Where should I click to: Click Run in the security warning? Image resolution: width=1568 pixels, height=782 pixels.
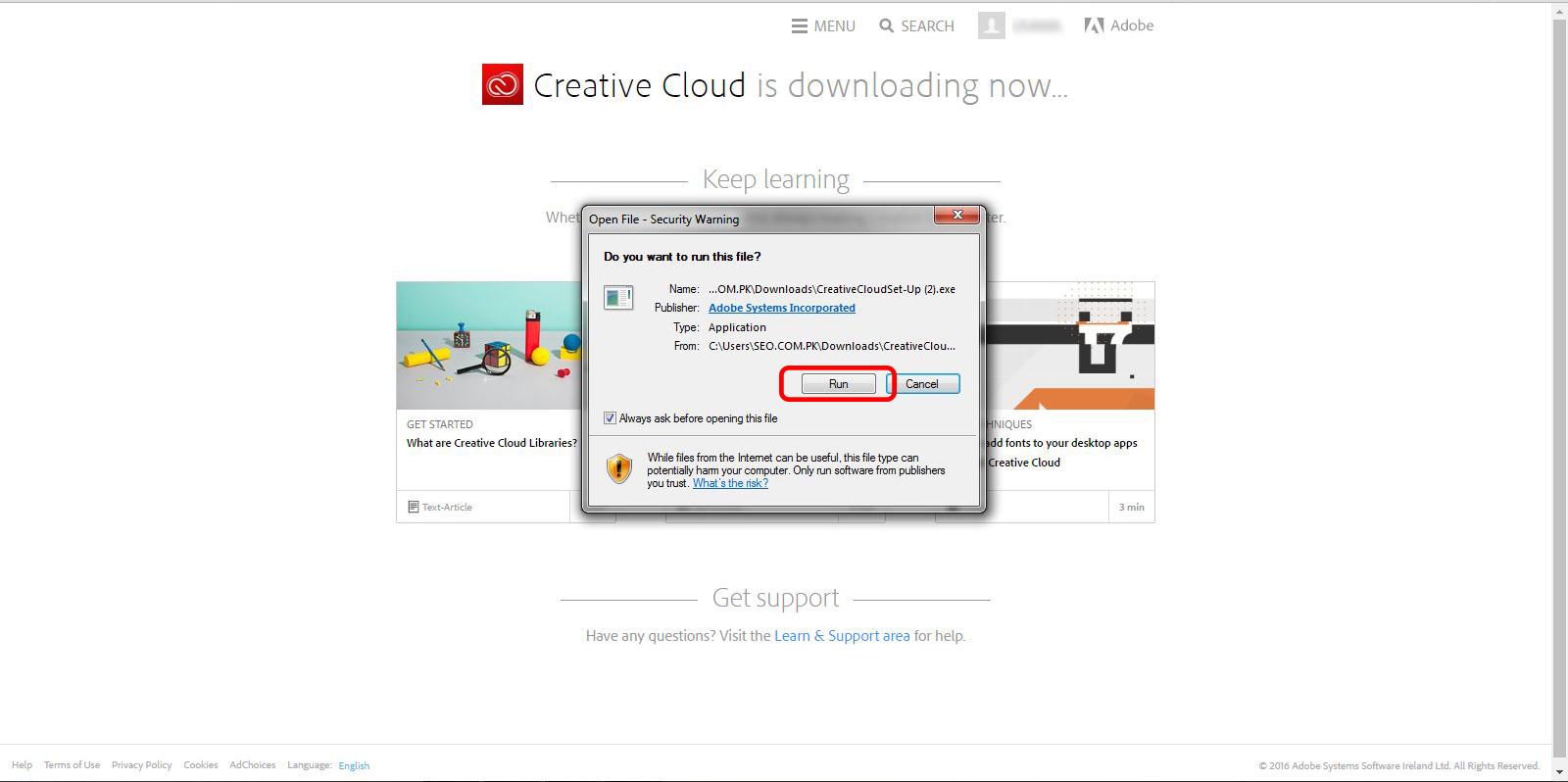(x=838, y=384)
